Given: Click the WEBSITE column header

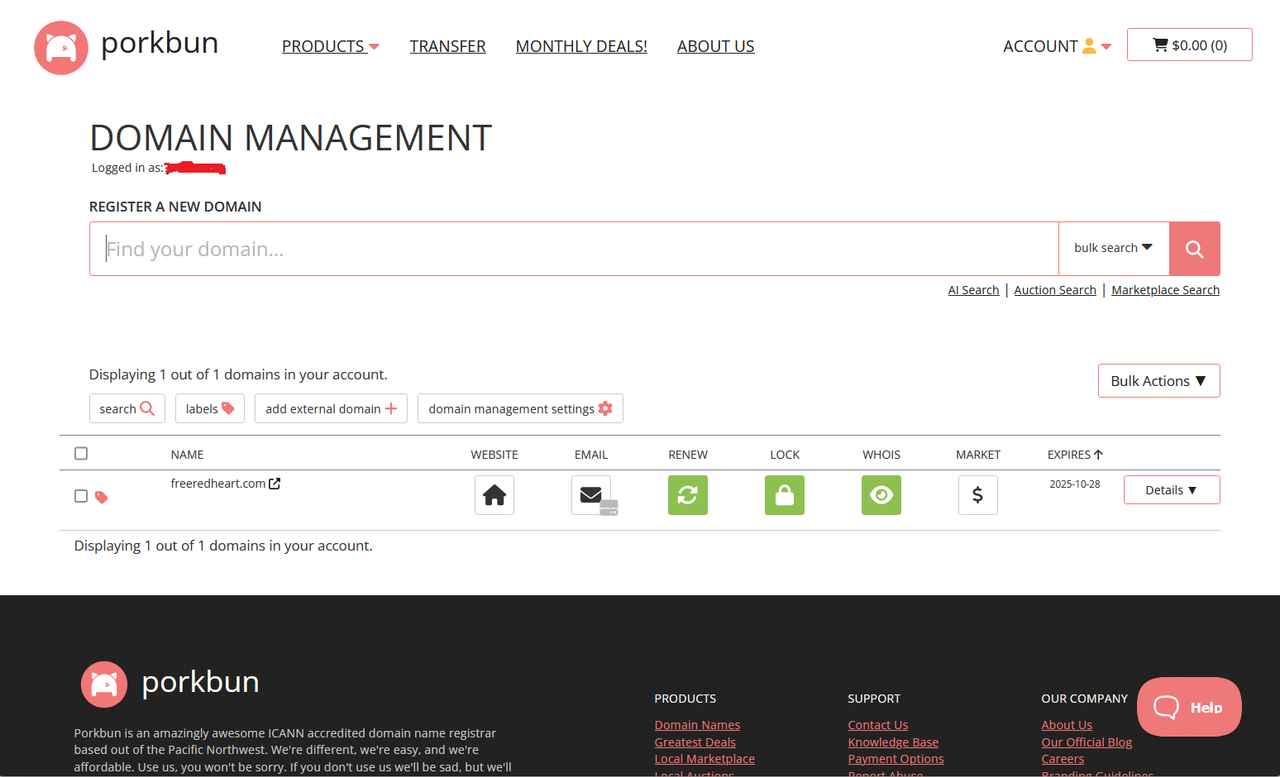Looking at the screenshot, I should pyautogui.click(x=494, y=454).
